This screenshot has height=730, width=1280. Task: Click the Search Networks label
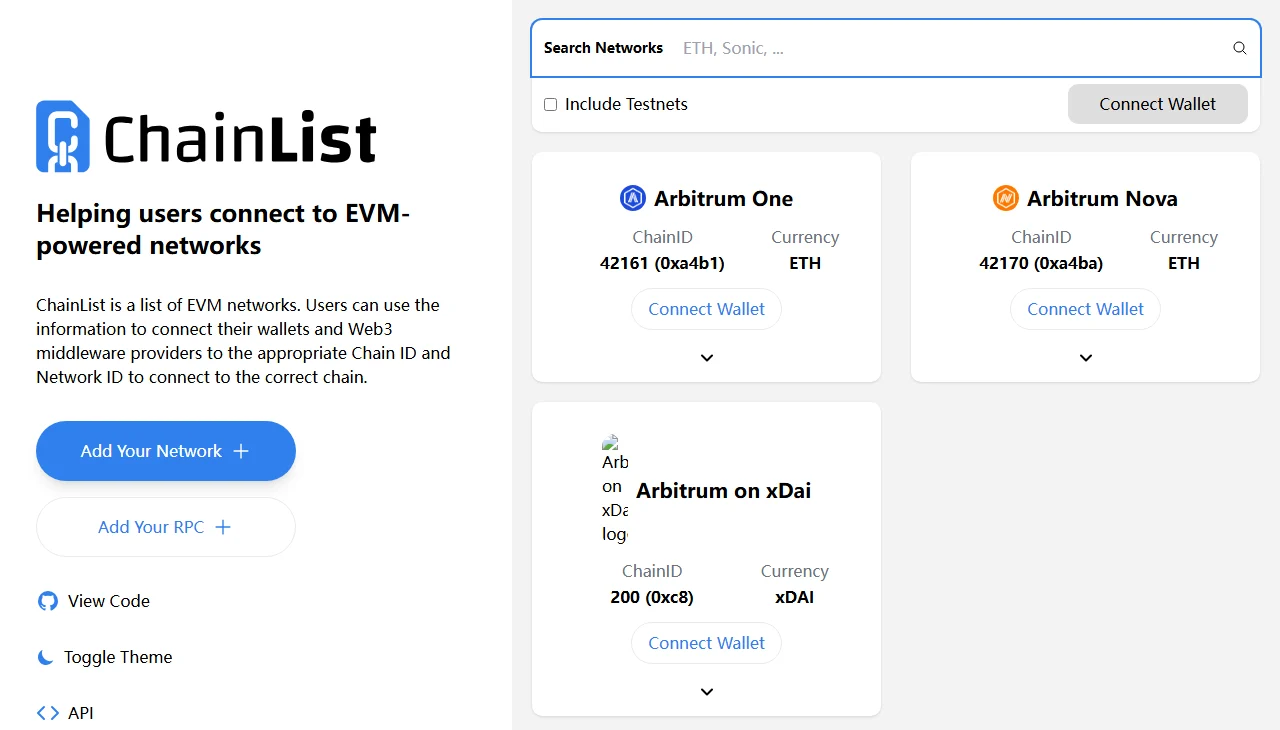(603, 48)
